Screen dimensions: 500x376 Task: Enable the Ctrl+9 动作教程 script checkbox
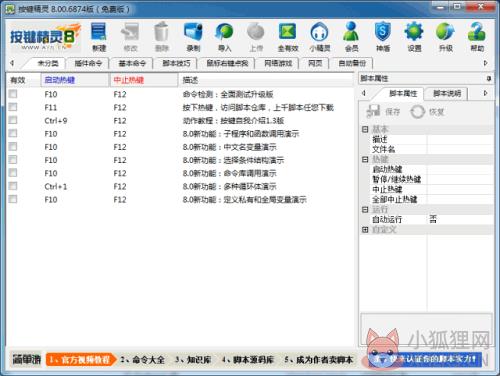click(13, 120)
